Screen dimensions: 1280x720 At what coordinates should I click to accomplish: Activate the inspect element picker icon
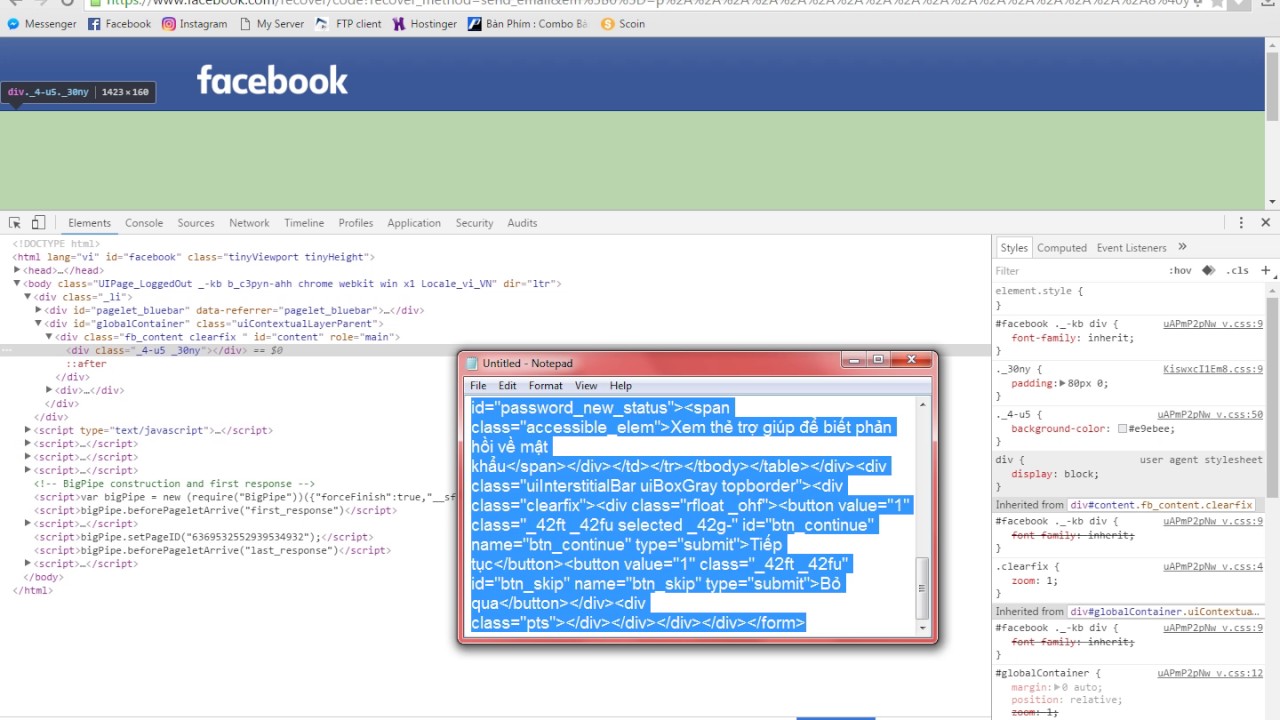coord(16,223)
